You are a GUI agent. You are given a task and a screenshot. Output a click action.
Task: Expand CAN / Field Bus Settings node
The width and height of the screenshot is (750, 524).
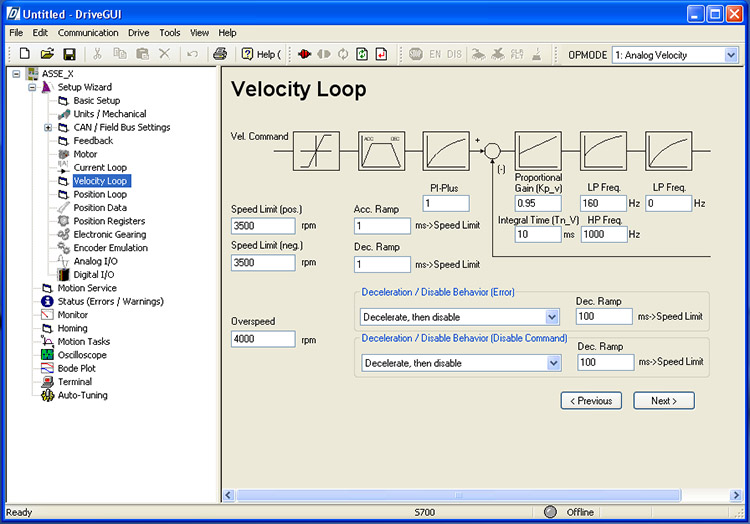(48, 128)
